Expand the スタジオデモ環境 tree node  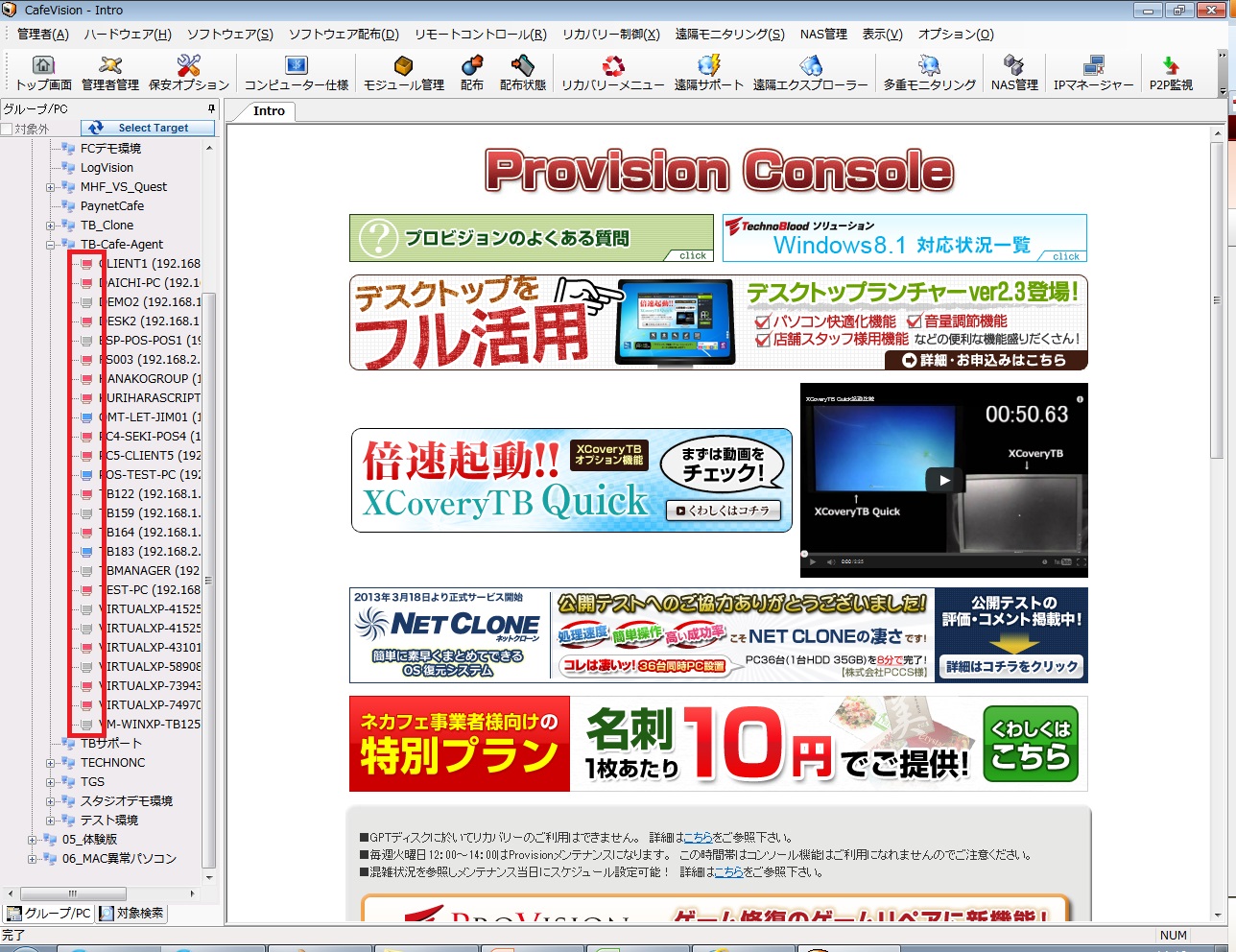point(51,801)
